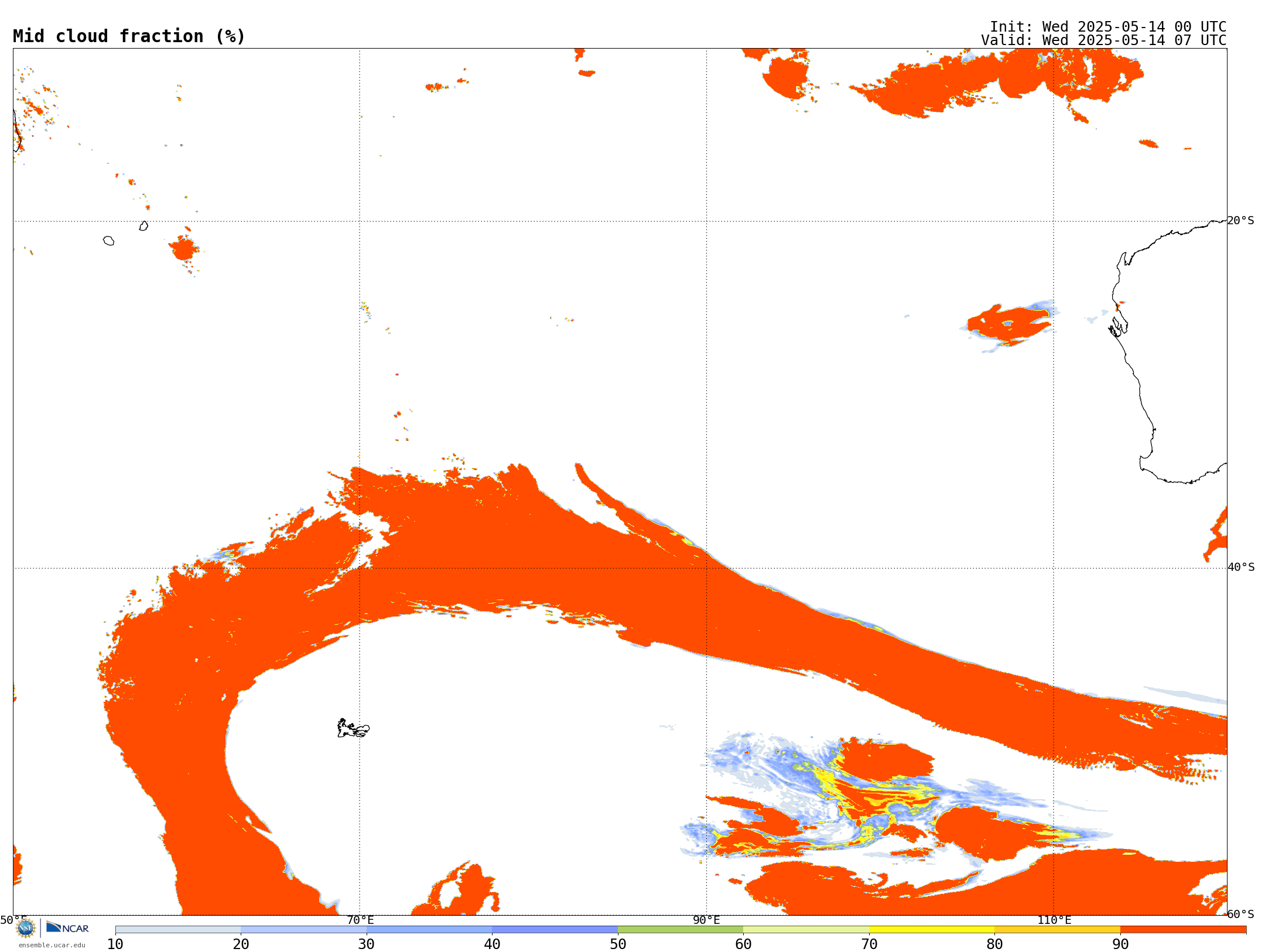Viewport: 1265px width, 952px height.
Task: Click the 70°E longitude label
Action: click(x=360, y=920)
